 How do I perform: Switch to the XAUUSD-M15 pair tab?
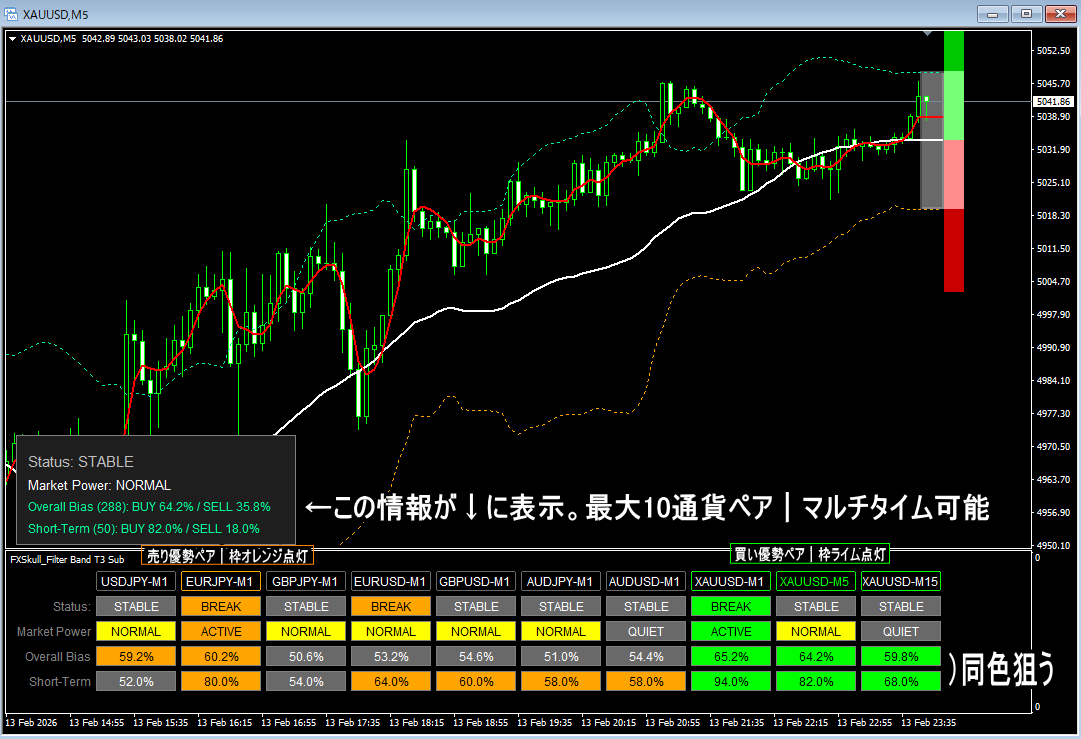tap(901, 581)
